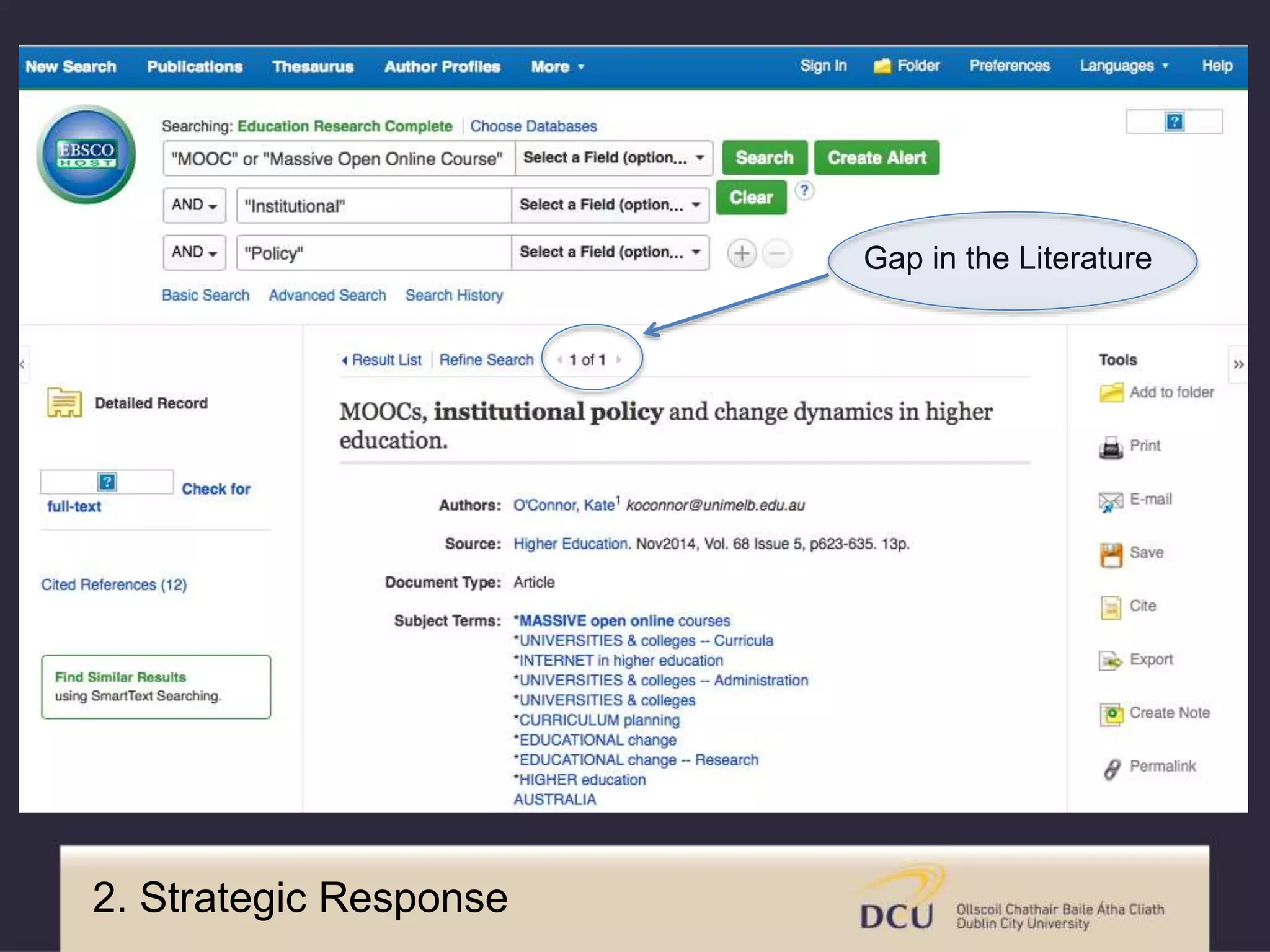Viewport: 1270px width, 952px height.
Task: Click AUSTRALIA subject link
Action: click(554, 799)
